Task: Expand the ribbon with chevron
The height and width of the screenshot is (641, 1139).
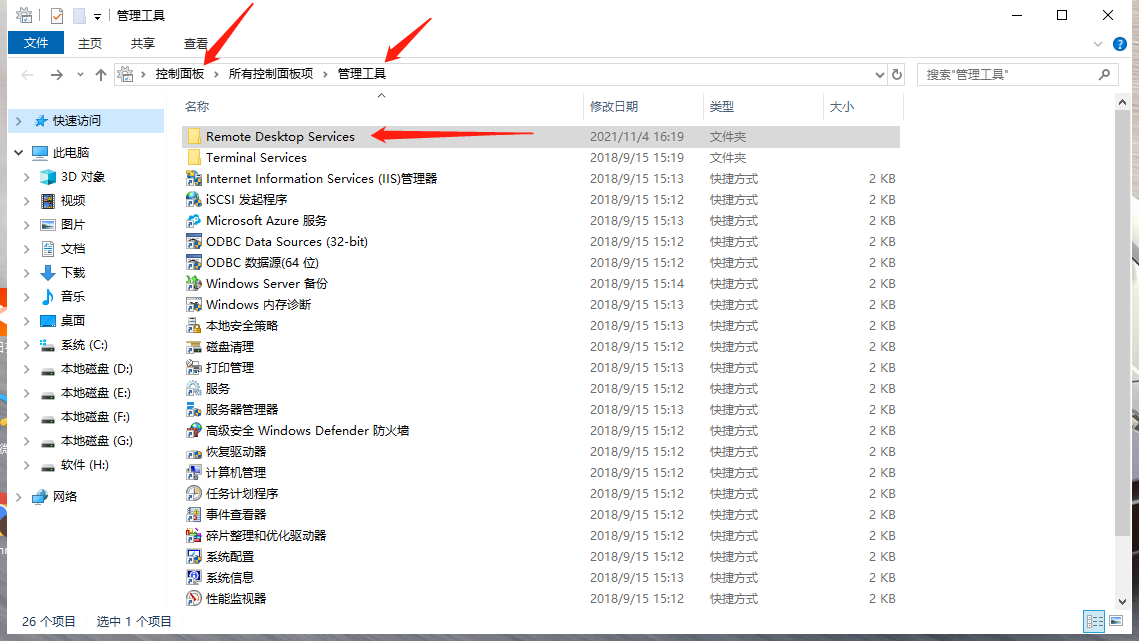Action: point(1098,44)
